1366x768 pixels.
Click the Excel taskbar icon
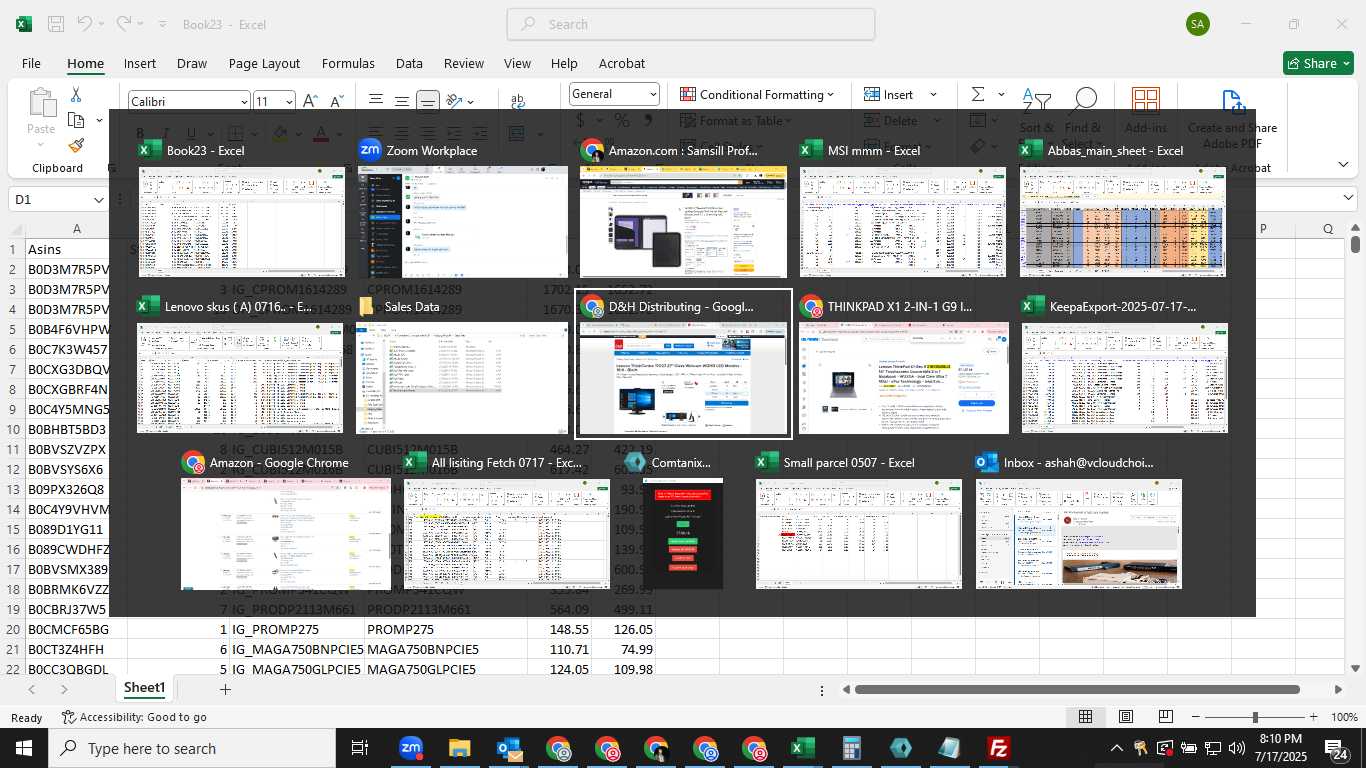(803, 748)
